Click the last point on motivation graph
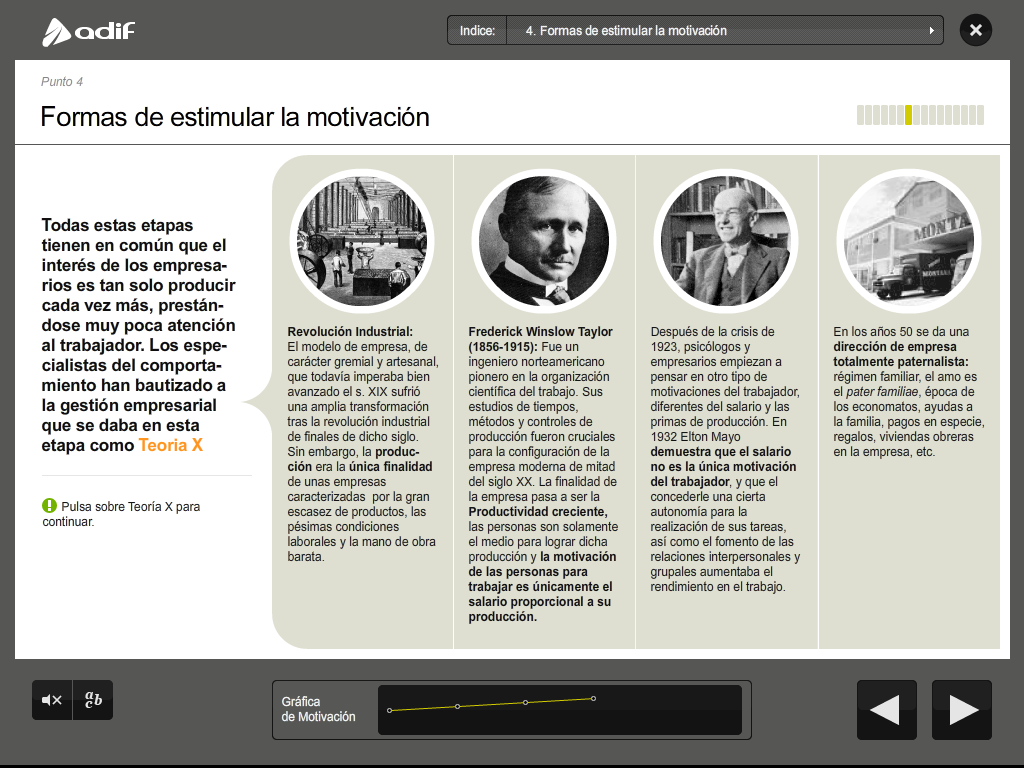This screenshot has width=1024, height=768. point(594,698)
